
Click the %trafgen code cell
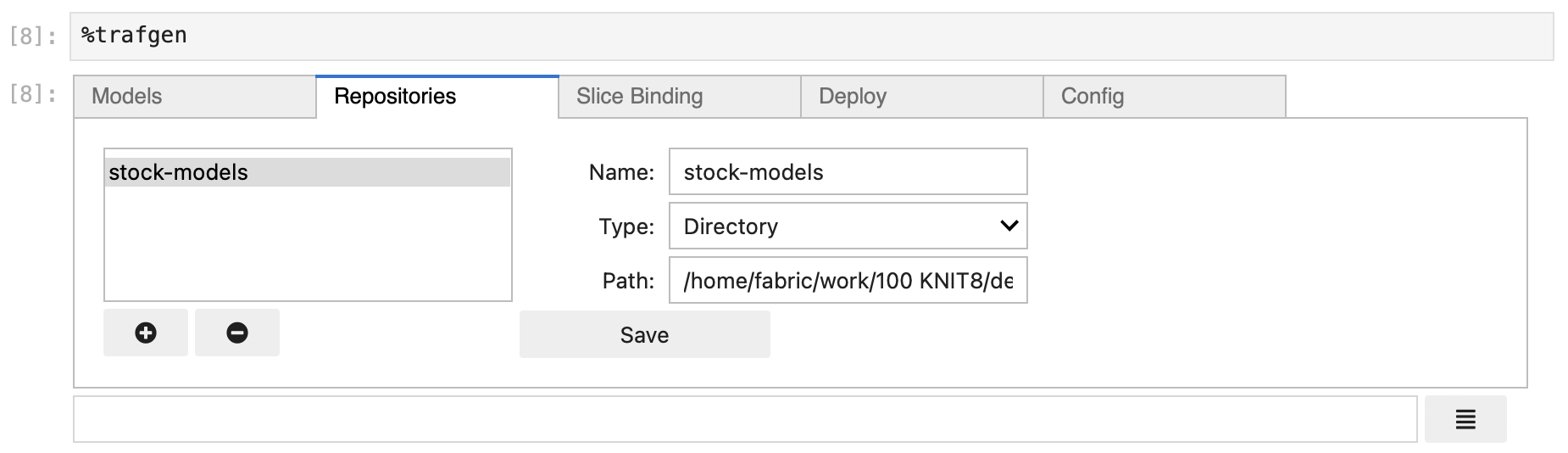pos(810,36)
